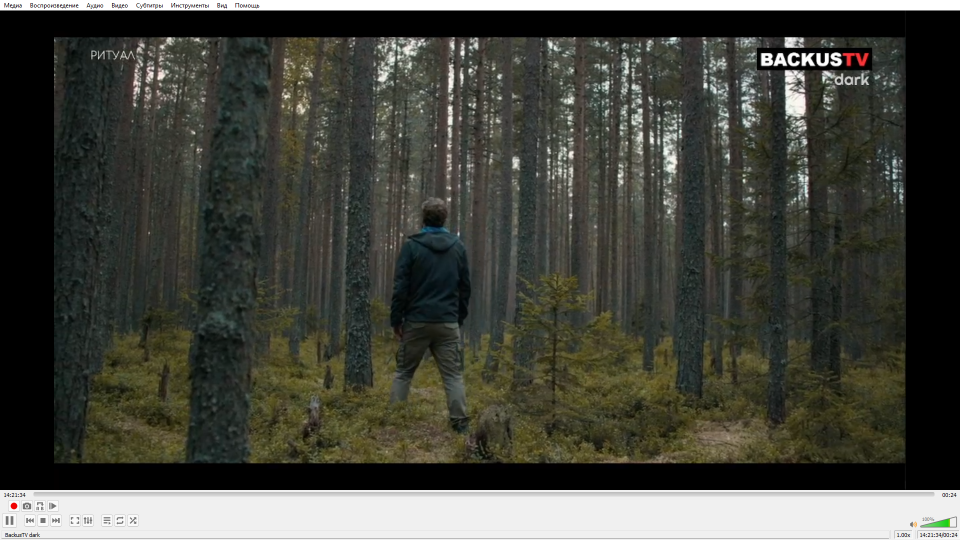Viewport: 960px width, 540px height.
Task: Toggle fullscreen video mode
Action: click(75, 520)
